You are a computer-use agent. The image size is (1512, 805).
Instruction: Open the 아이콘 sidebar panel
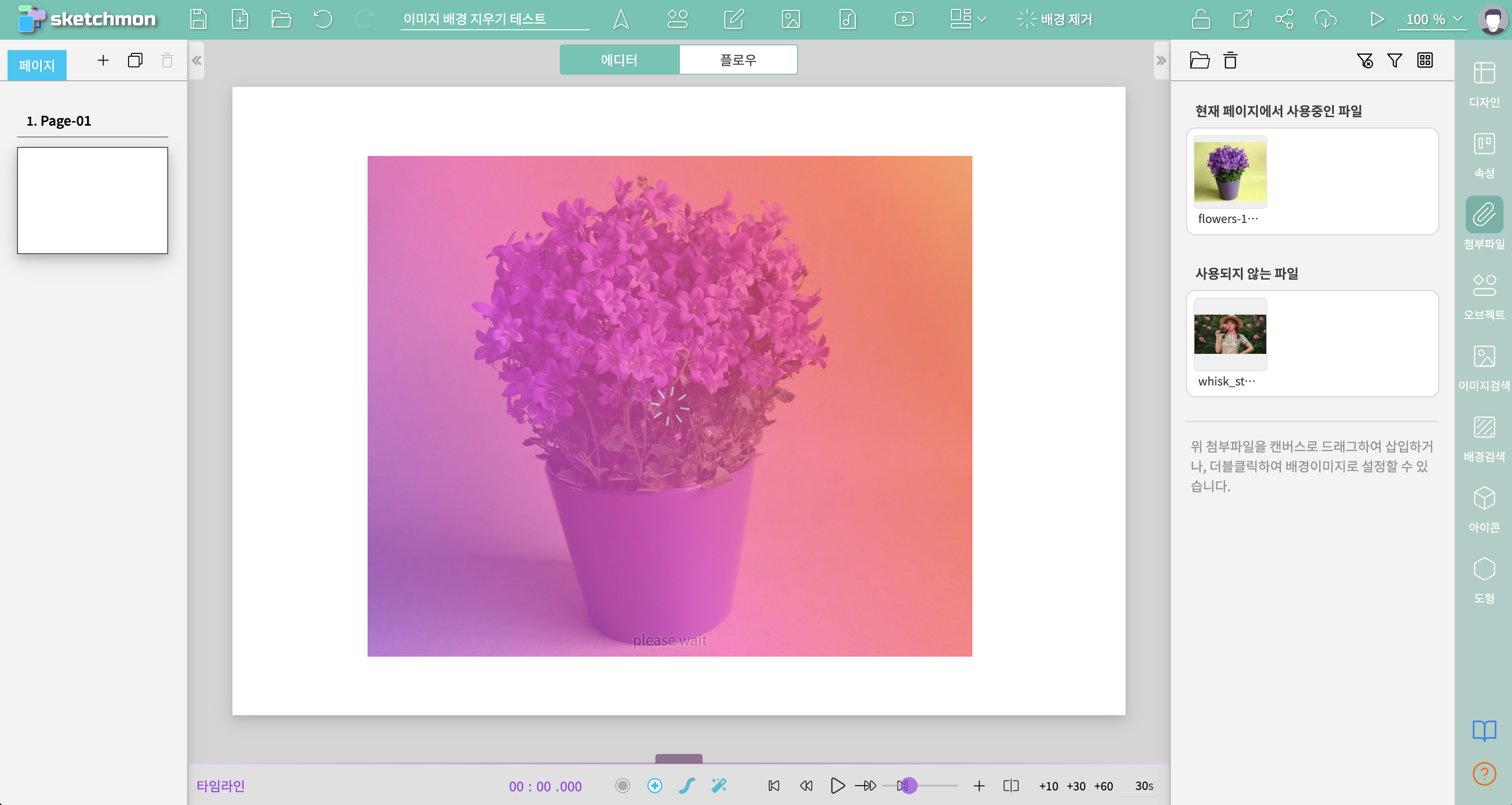coord(1483,509)
